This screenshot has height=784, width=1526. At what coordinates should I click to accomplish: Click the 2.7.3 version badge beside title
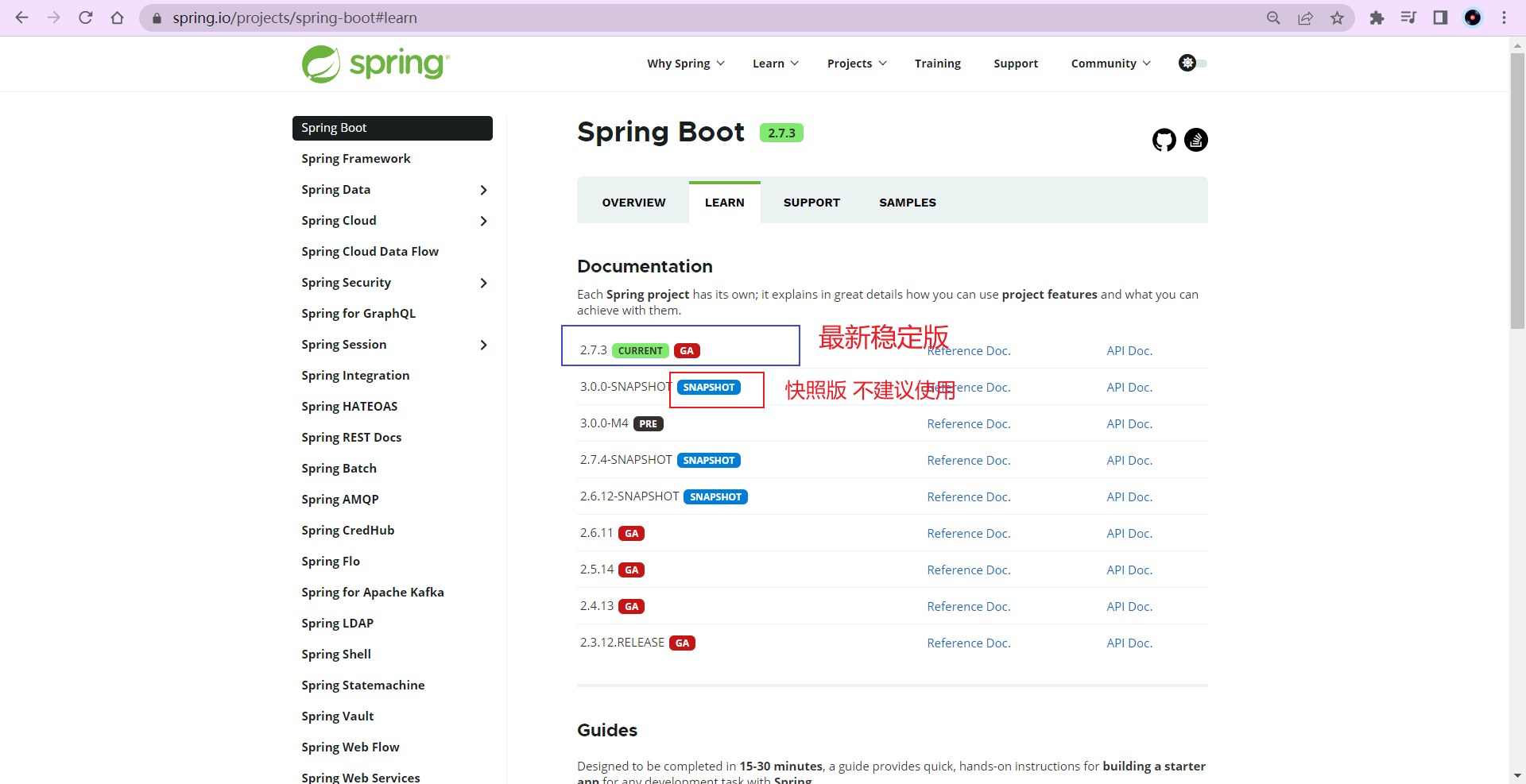tap(781, 133)
